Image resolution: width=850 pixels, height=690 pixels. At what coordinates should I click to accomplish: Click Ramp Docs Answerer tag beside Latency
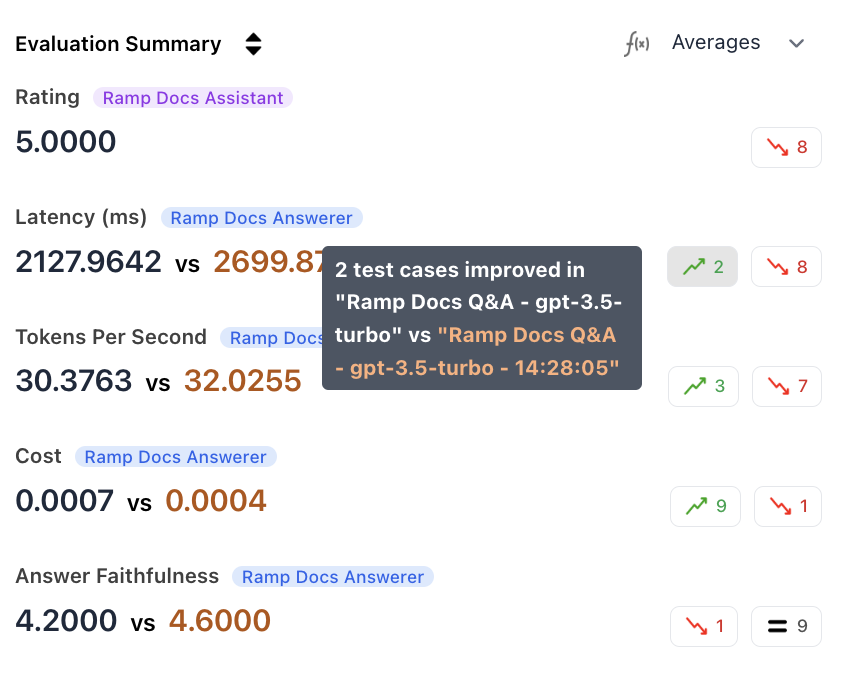(261, 218)
